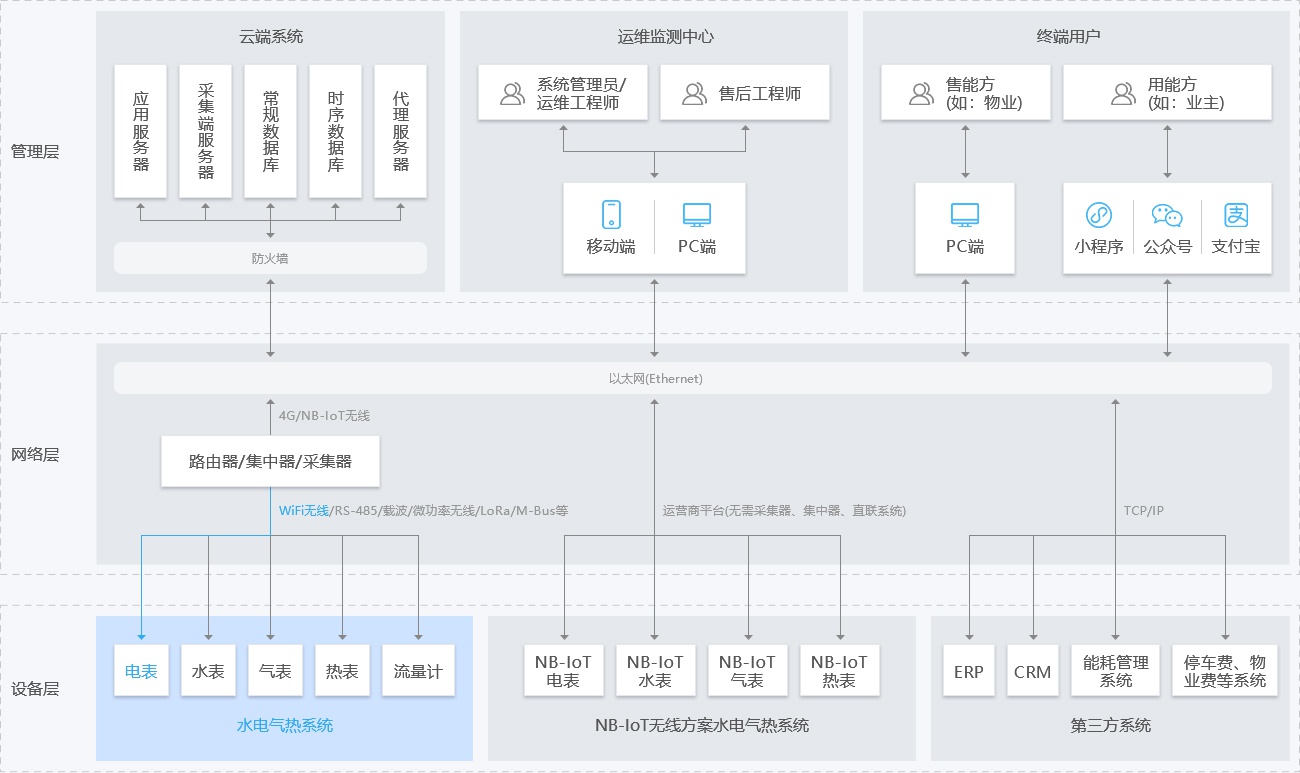This screenshot has height=773, width=1300.
Task: Select the 小程序 mini-program icon
Action: [1099, 215]
